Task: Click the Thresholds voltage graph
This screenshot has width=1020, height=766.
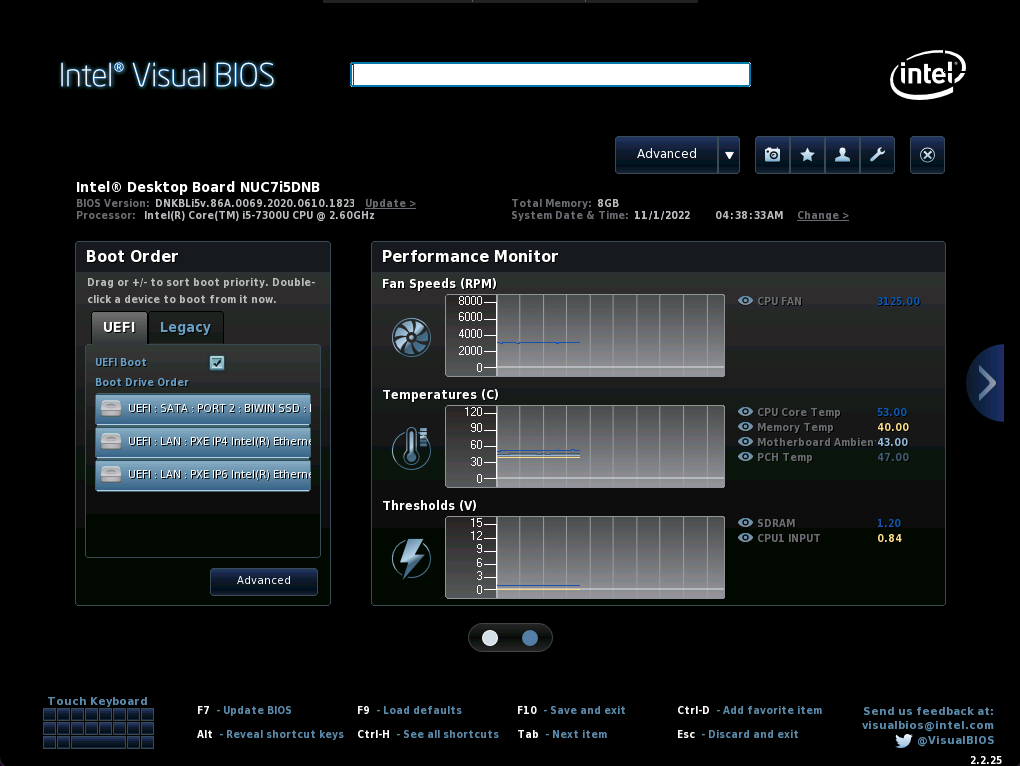Action: coord(585,557)
